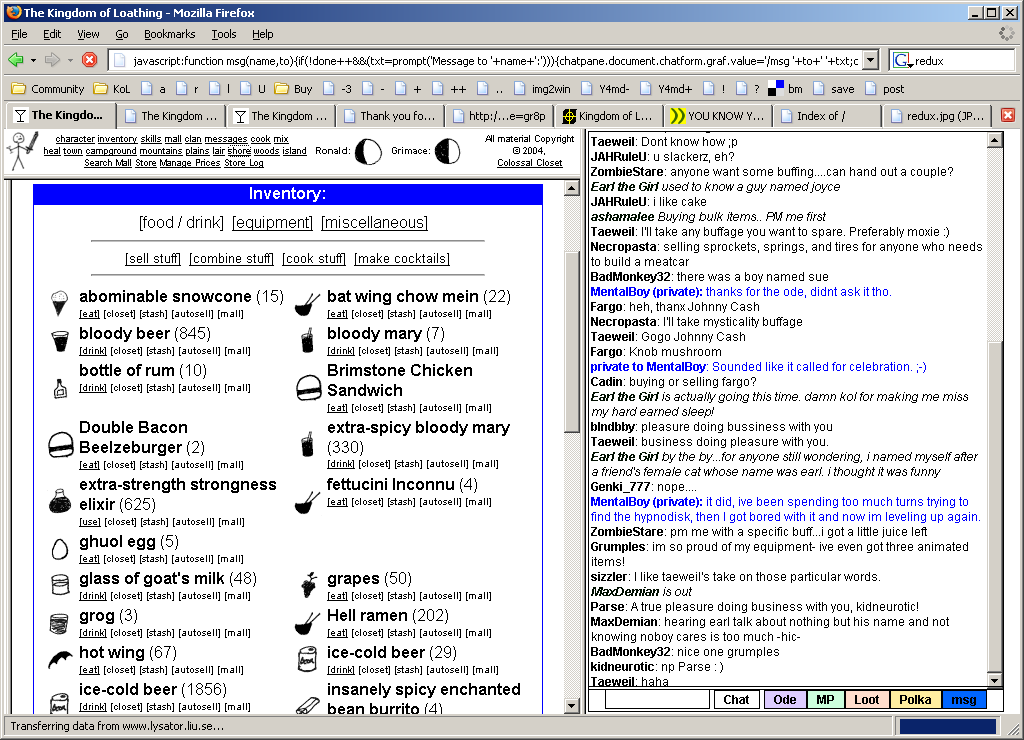Click the Community bookmarks folder
Viewport: 1024px width, 740px height.
(x=48, y=89)
